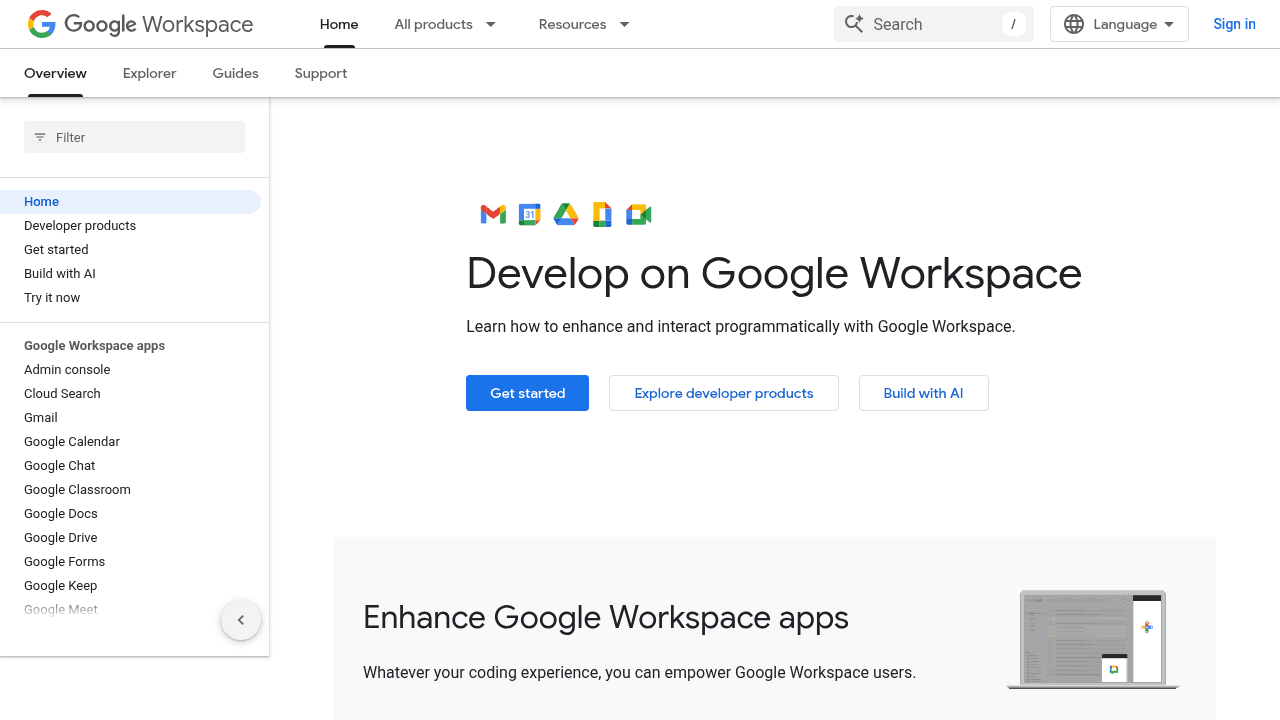Click the Sign in link

click(x=1234, y=24)
